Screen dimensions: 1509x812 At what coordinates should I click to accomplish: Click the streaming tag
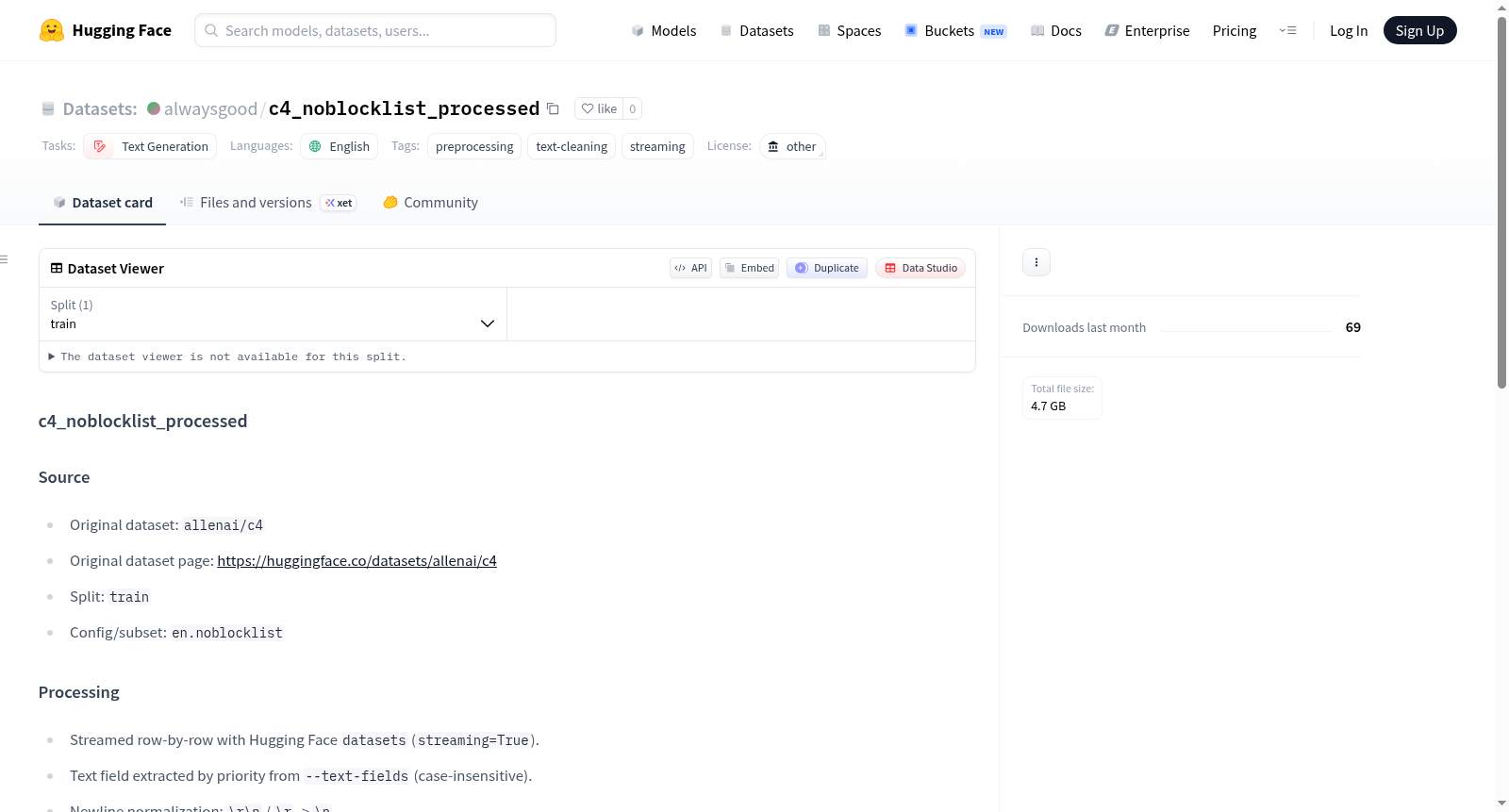click(657, 146)
